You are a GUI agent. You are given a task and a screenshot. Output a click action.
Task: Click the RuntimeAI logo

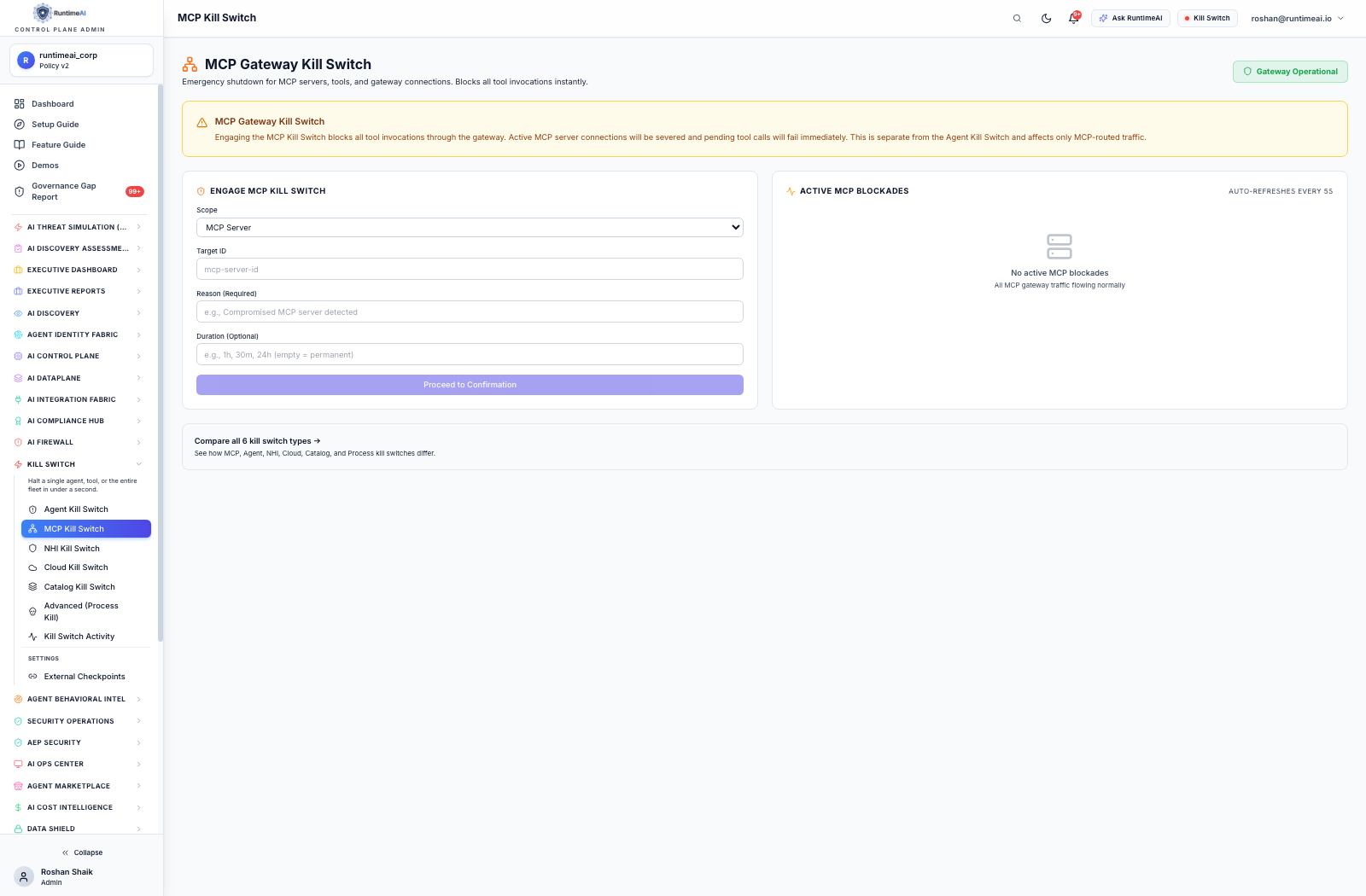[x=60, y=13]
